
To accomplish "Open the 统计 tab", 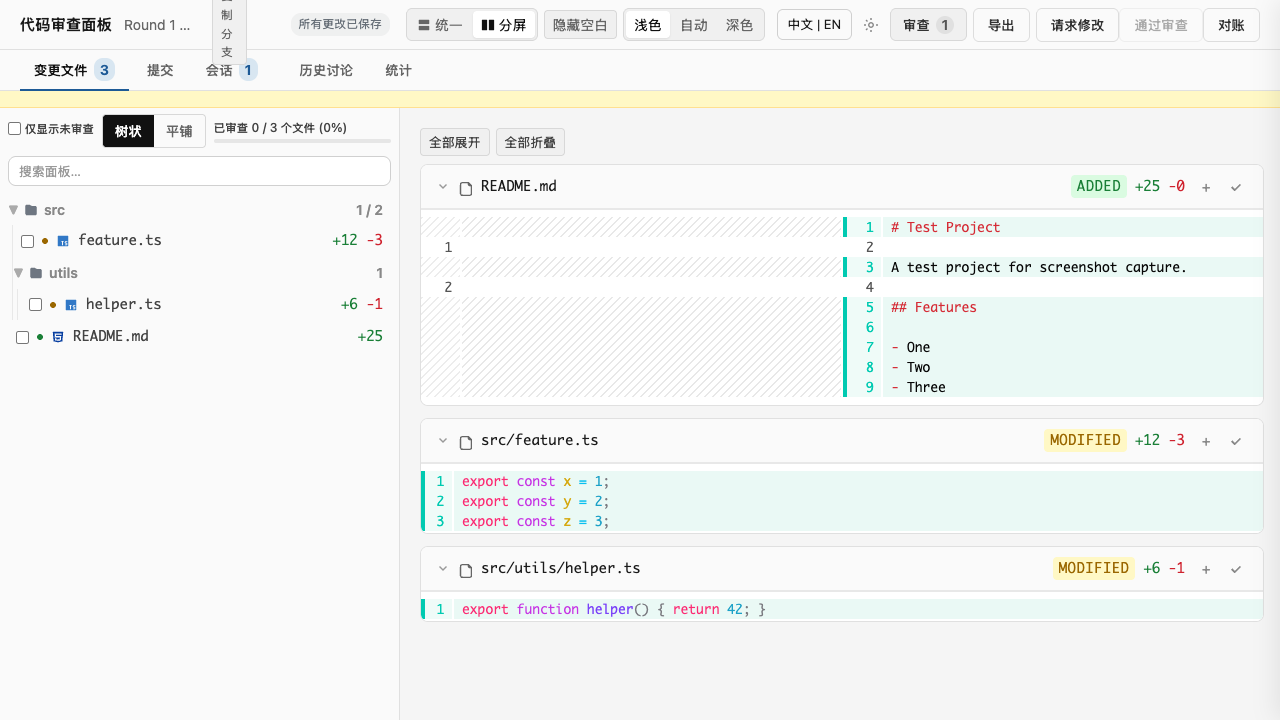I will pos(399,70).
